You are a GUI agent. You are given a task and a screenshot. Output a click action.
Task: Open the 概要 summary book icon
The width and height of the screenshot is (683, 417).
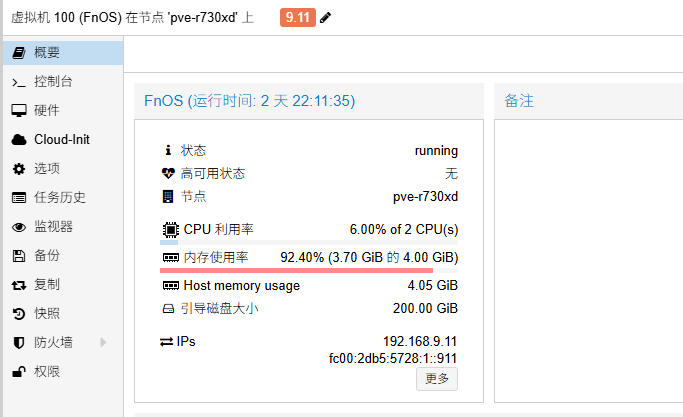18,52
